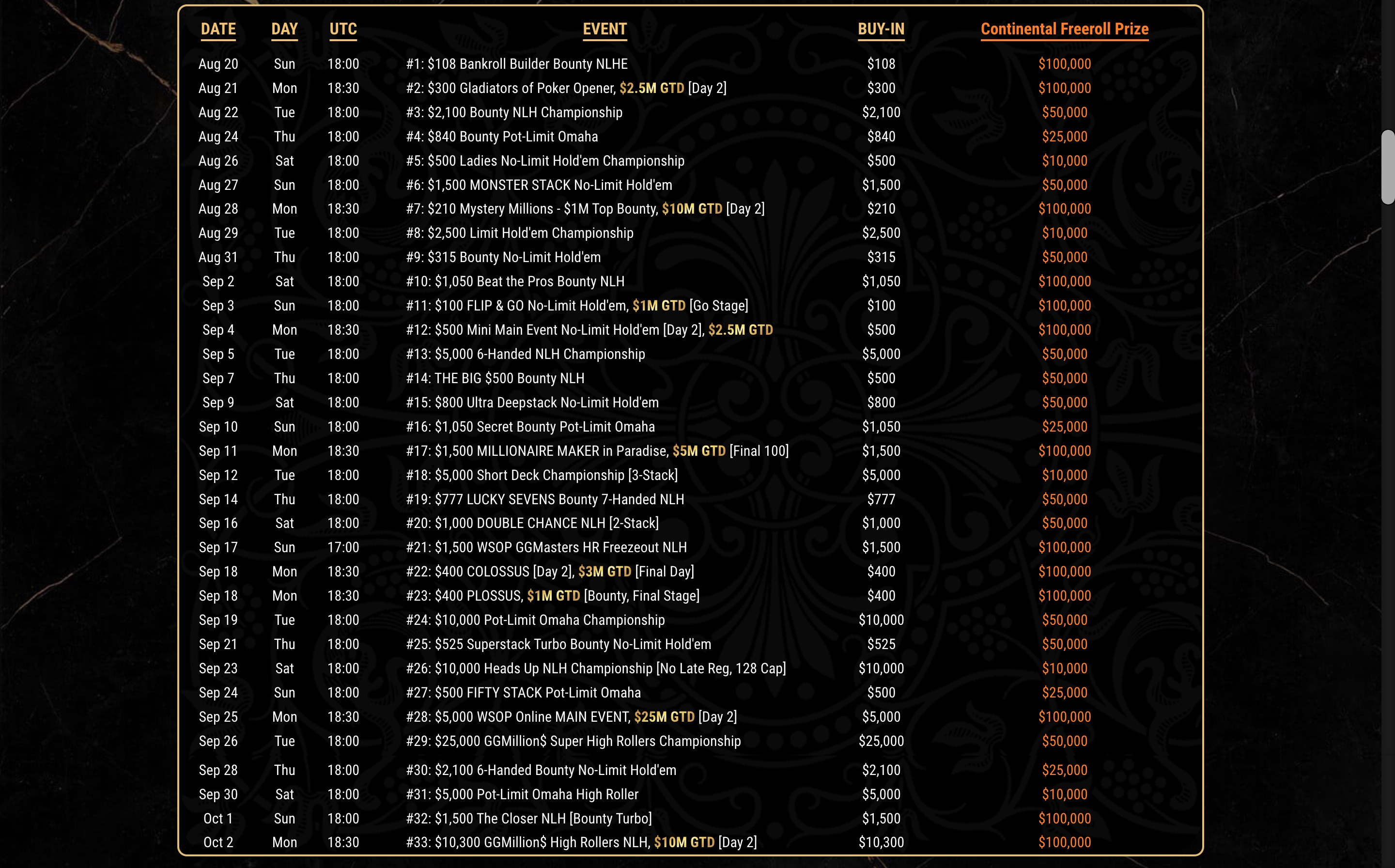Click the DATE column header
This screenshot has width=1395, height=868.
click(x=218, y=29)
